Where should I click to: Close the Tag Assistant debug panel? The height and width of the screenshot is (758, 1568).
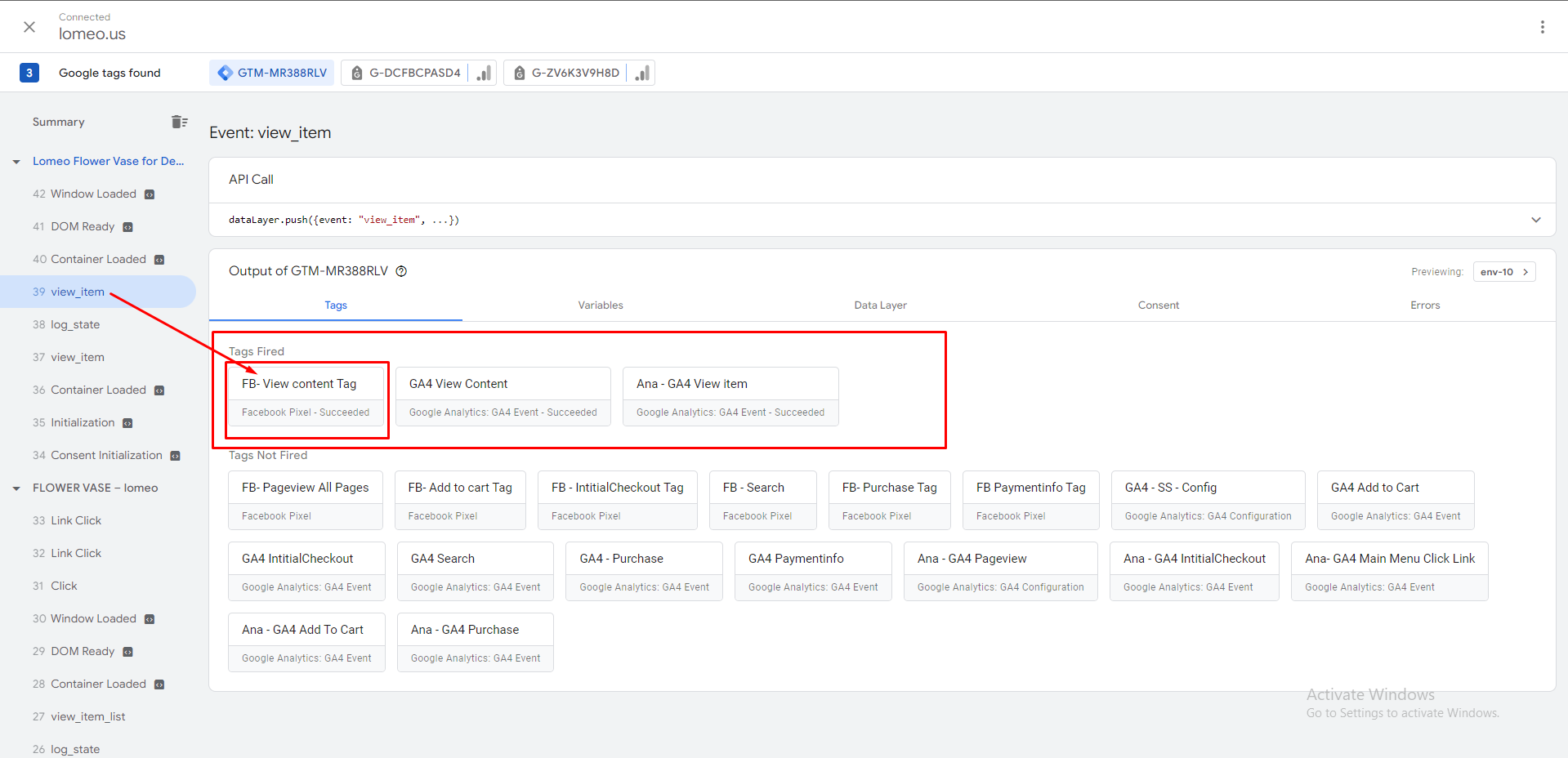pyautogui.click(x=29, y=27)
